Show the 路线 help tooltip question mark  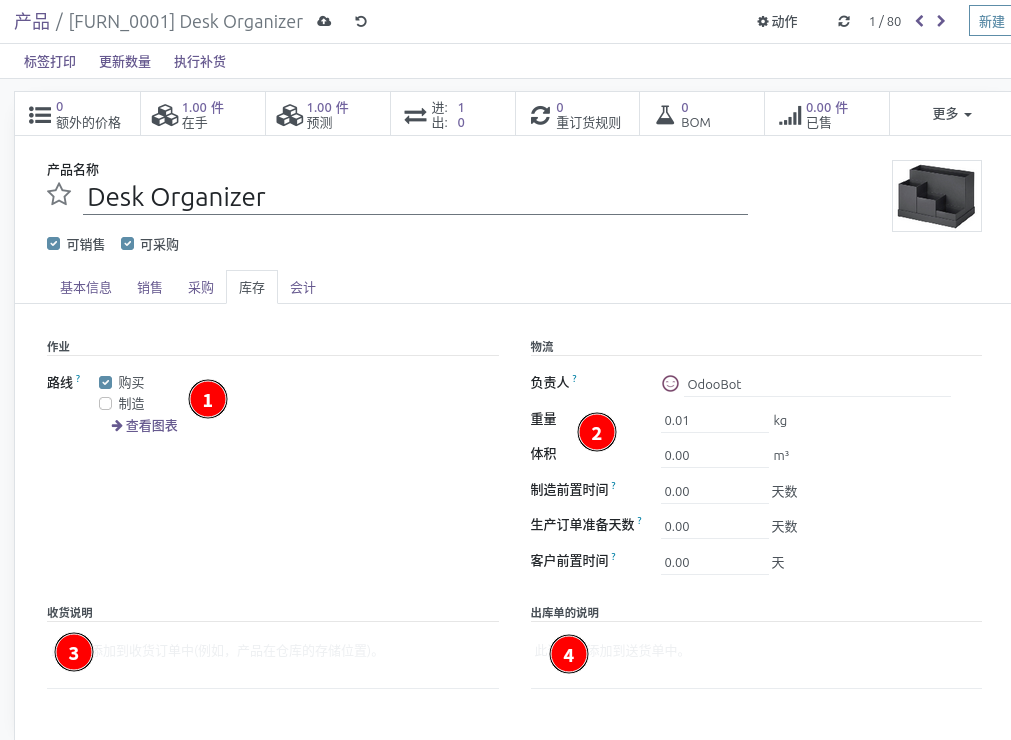pos(78,378)
